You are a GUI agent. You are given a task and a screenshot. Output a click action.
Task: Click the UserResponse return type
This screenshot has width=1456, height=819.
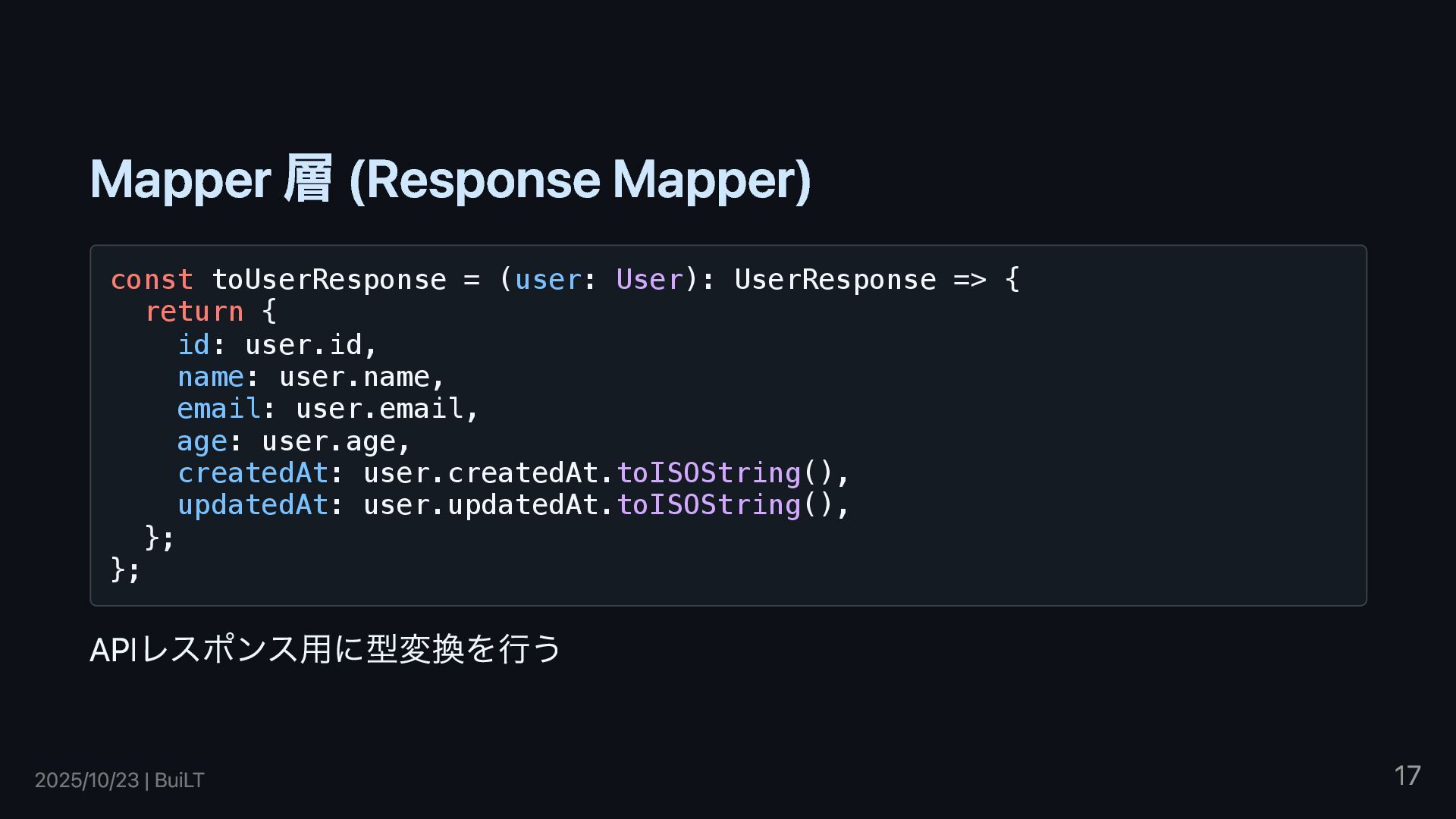pos(835,280)
